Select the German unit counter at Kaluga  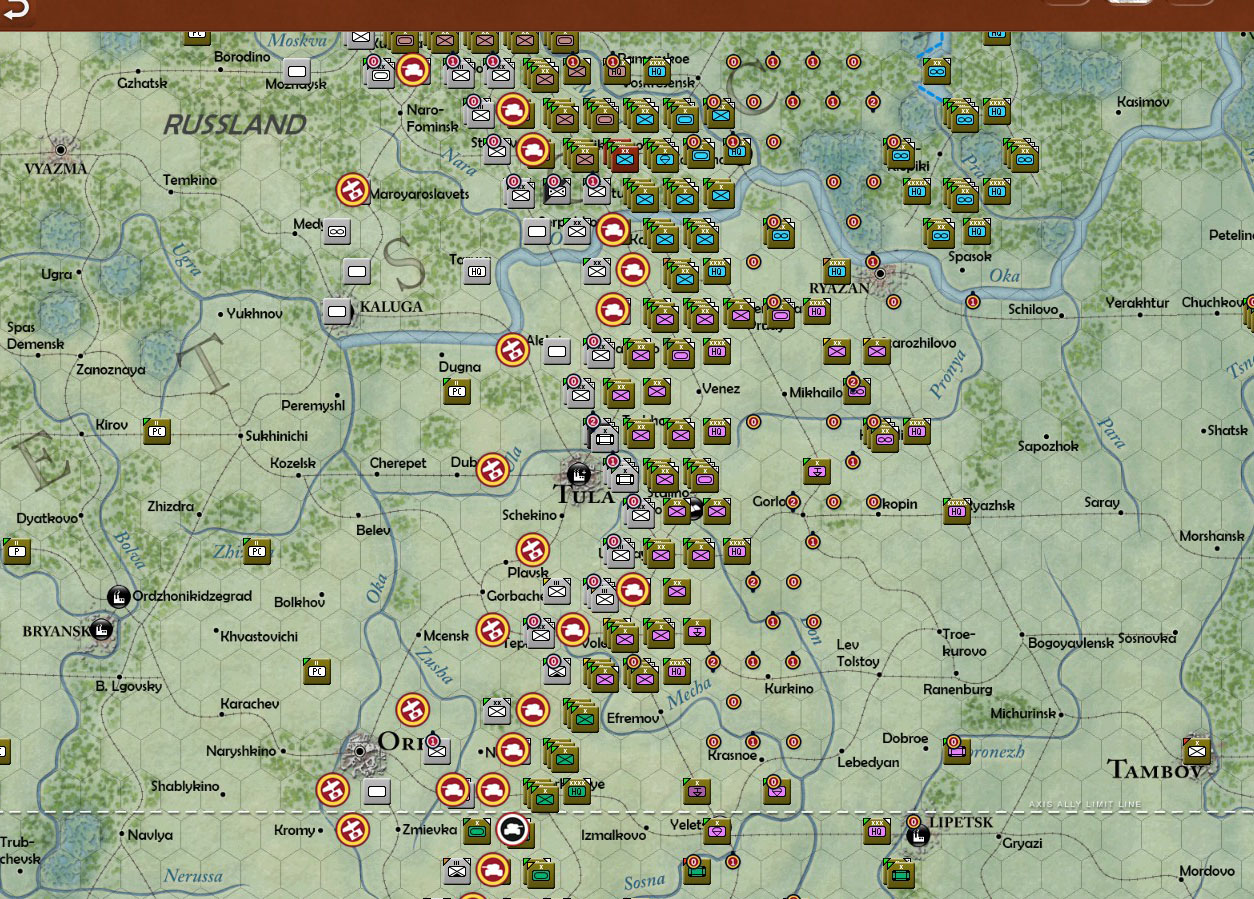pyautogui.click(x=338, y=311)
